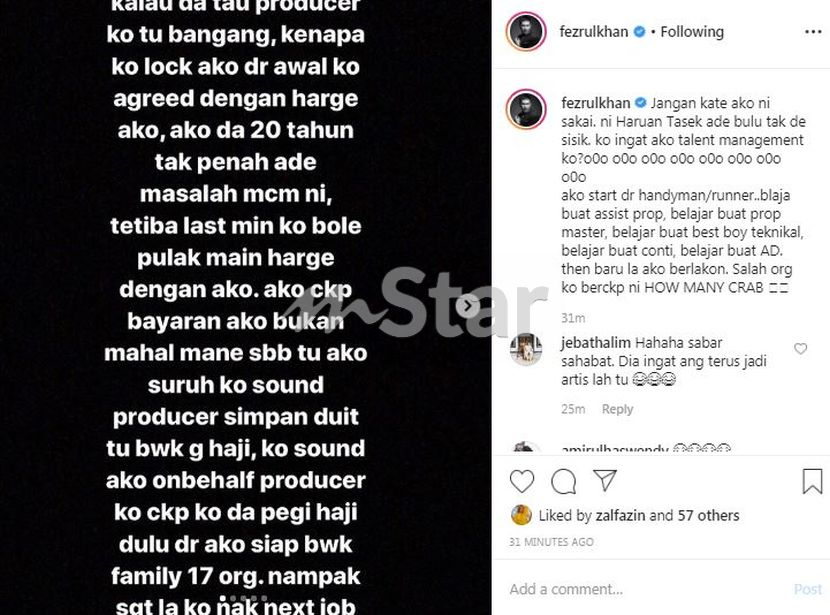The height and width of the screenshot is (615, 830).
Task: Click the fezrulkhan profile picture in the header
Action: pyautogui.click(x=526, y=32)
